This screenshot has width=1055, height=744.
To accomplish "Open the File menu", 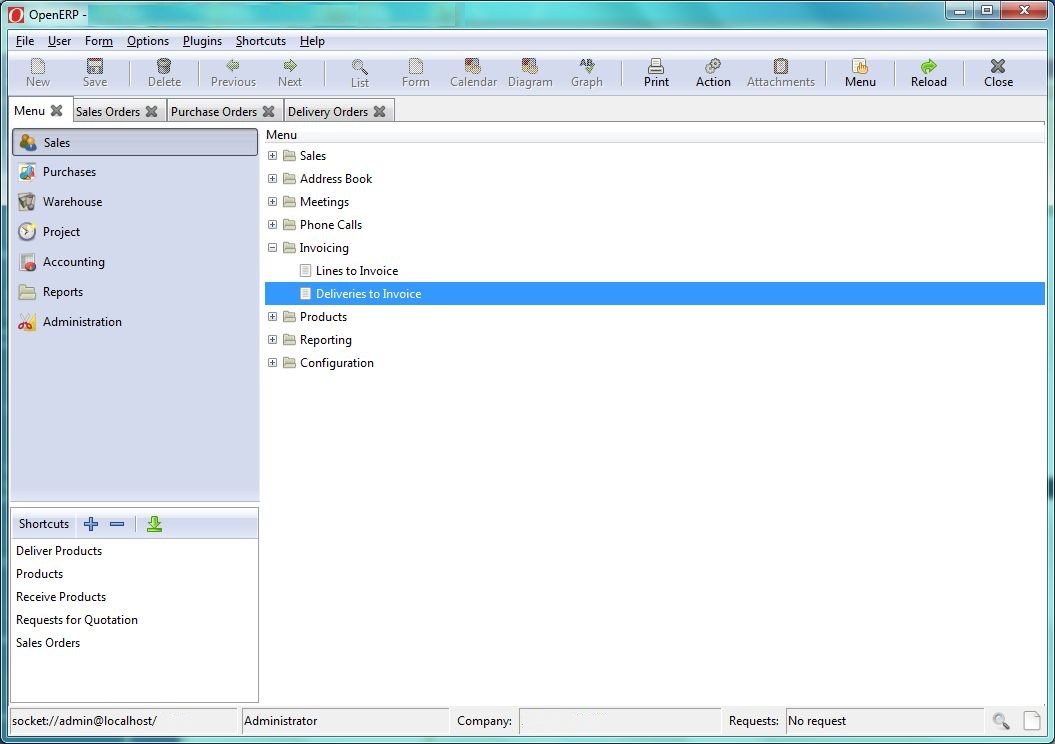I will pyautogui.click(x=25, y=41).
